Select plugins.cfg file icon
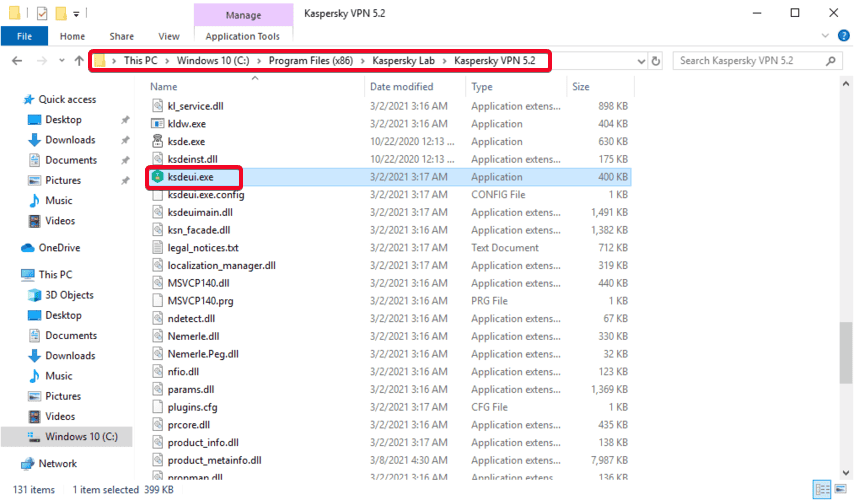The height and width of the screenshot is (500, 854). click(x=157, y=407)
